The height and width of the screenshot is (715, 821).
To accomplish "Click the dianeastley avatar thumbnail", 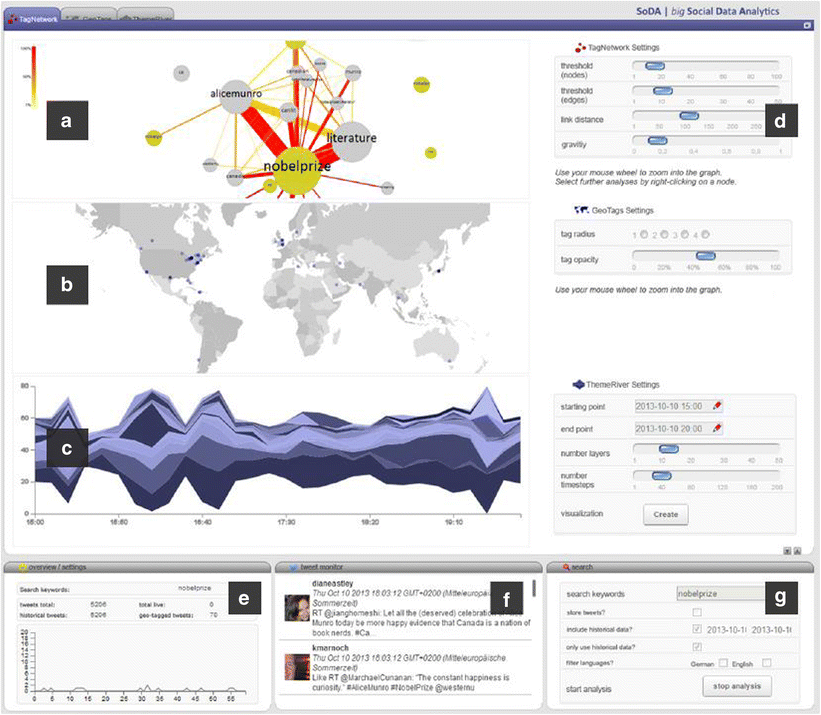I will tap(297, 608).
